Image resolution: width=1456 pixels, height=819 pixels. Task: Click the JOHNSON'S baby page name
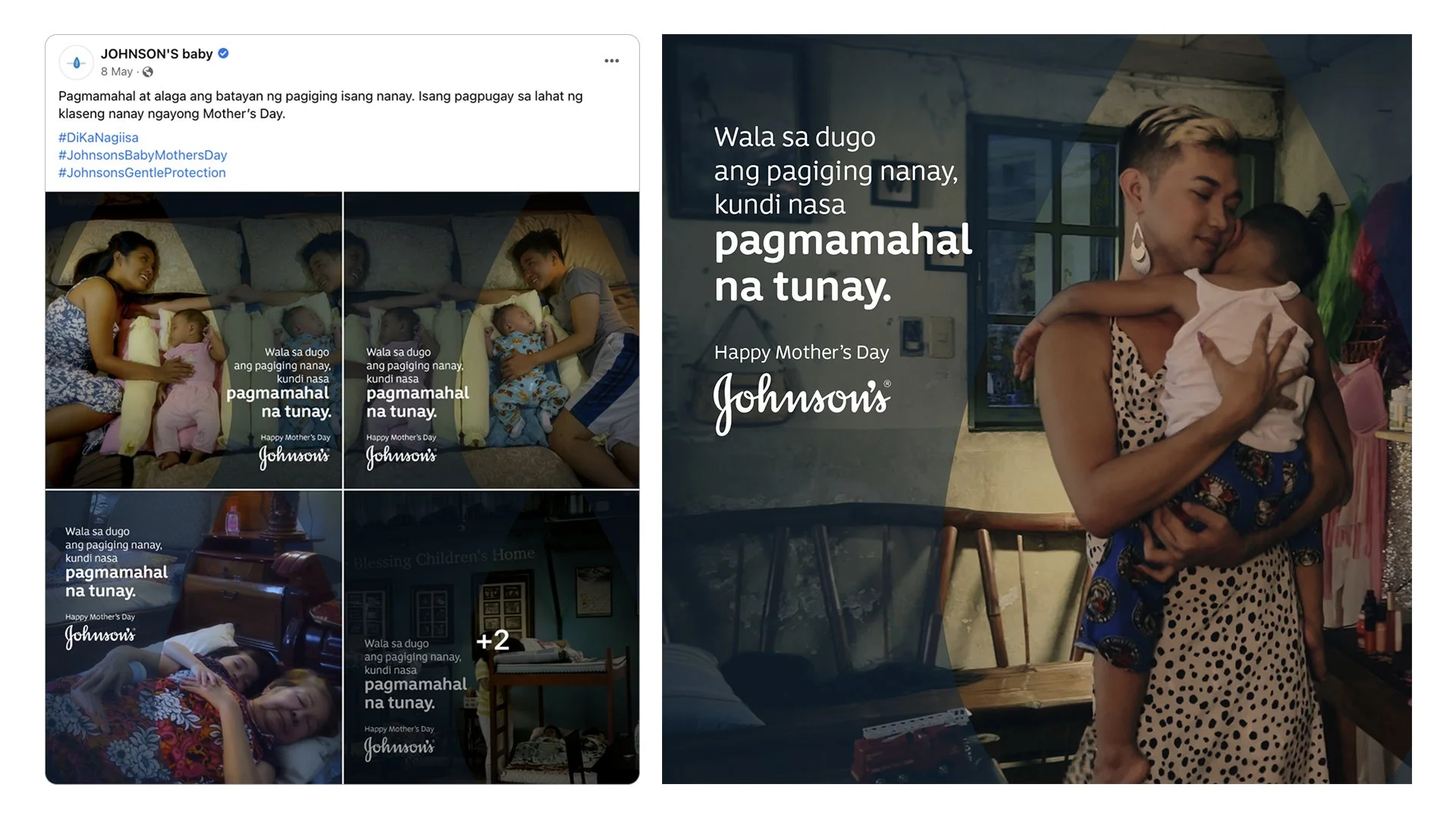156,54
